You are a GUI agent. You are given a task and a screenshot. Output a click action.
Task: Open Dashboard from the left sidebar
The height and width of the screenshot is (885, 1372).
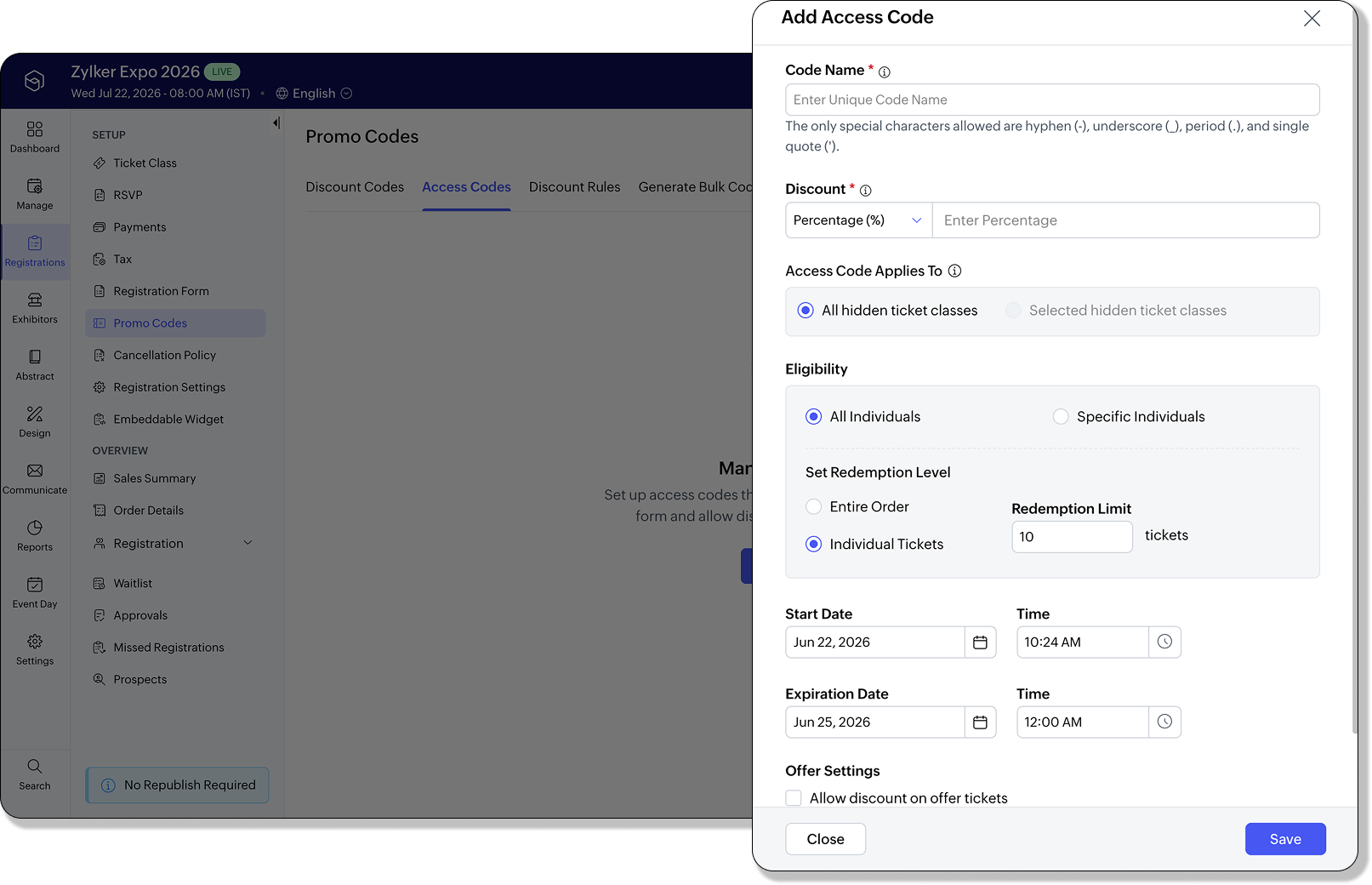click(x=35, y=137)
